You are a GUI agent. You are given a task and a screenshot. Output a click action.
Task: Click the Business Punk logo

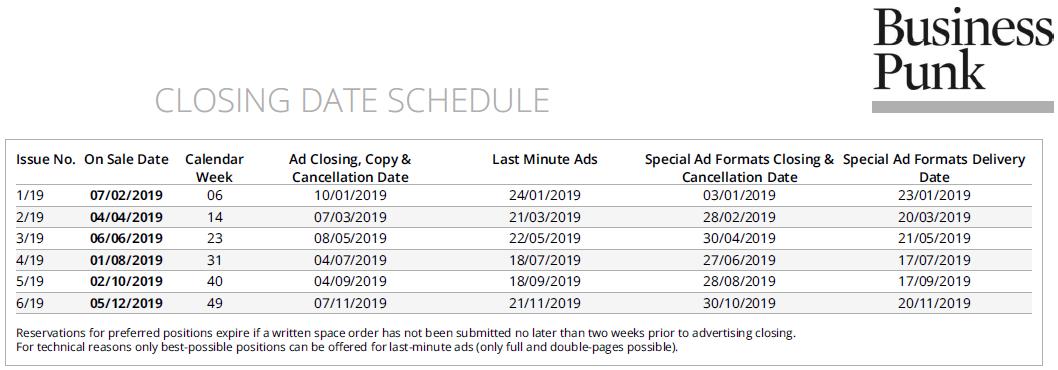click(963, 49)
